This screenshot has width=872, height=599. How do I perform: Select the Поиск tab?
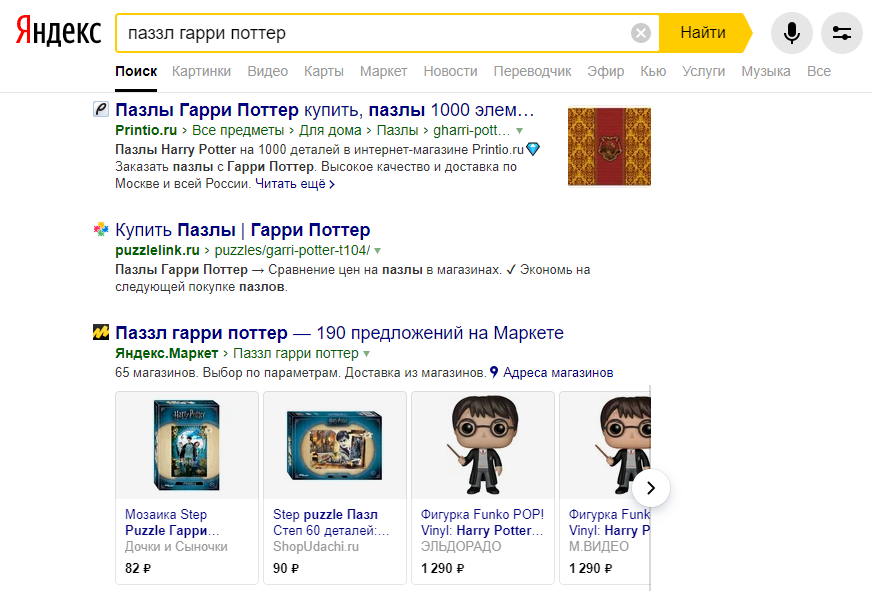coord(136,71)
